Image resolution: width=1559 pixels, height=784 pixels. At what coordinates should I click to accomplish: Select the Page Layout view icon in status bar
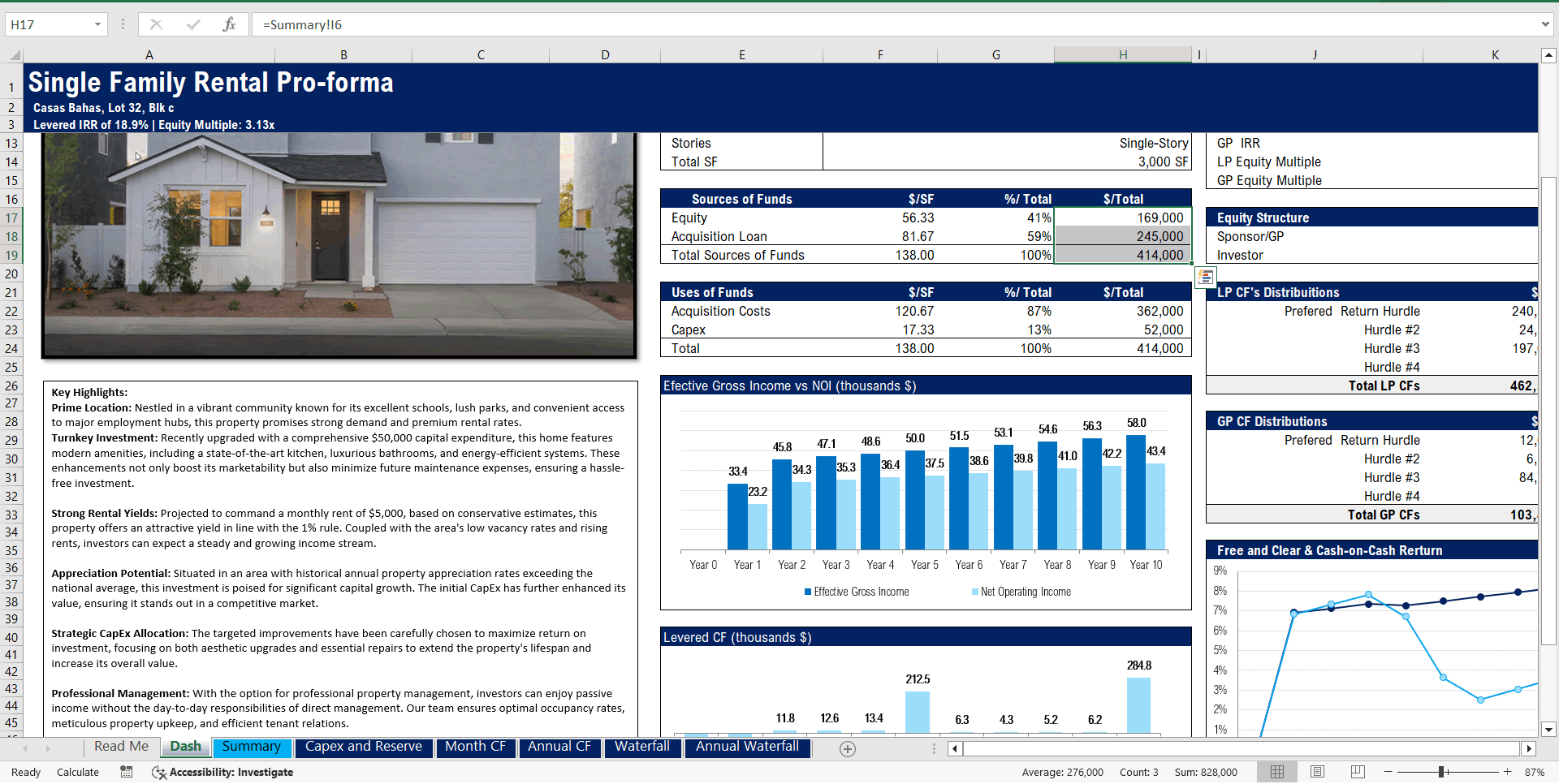1317,772
